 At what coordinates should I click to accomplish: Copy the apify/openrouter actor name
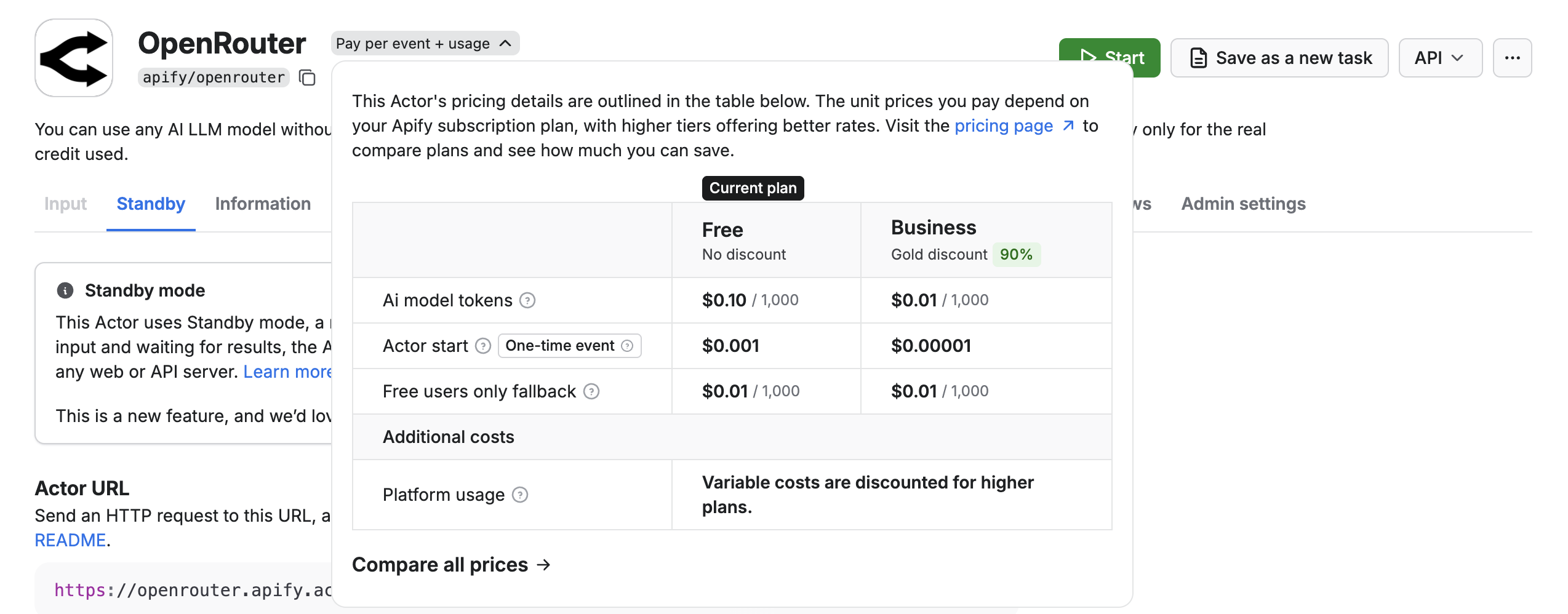tap(306, 78)
